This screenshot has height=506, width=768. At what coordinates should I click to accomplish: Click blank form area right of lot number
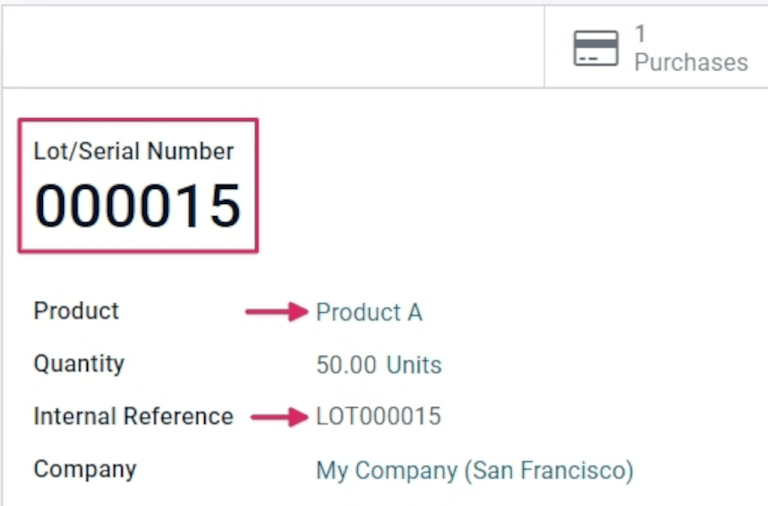[x=500, y=190]
